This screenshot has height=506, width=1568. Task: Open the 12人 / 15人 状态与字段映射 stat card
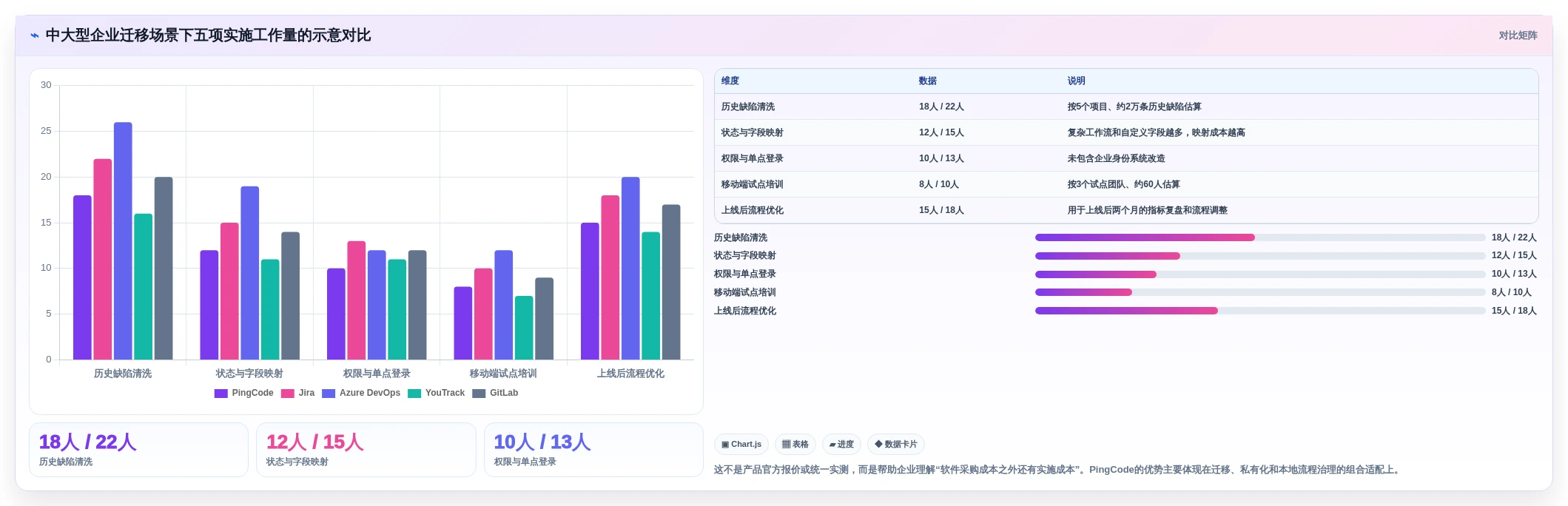[366, 450]
